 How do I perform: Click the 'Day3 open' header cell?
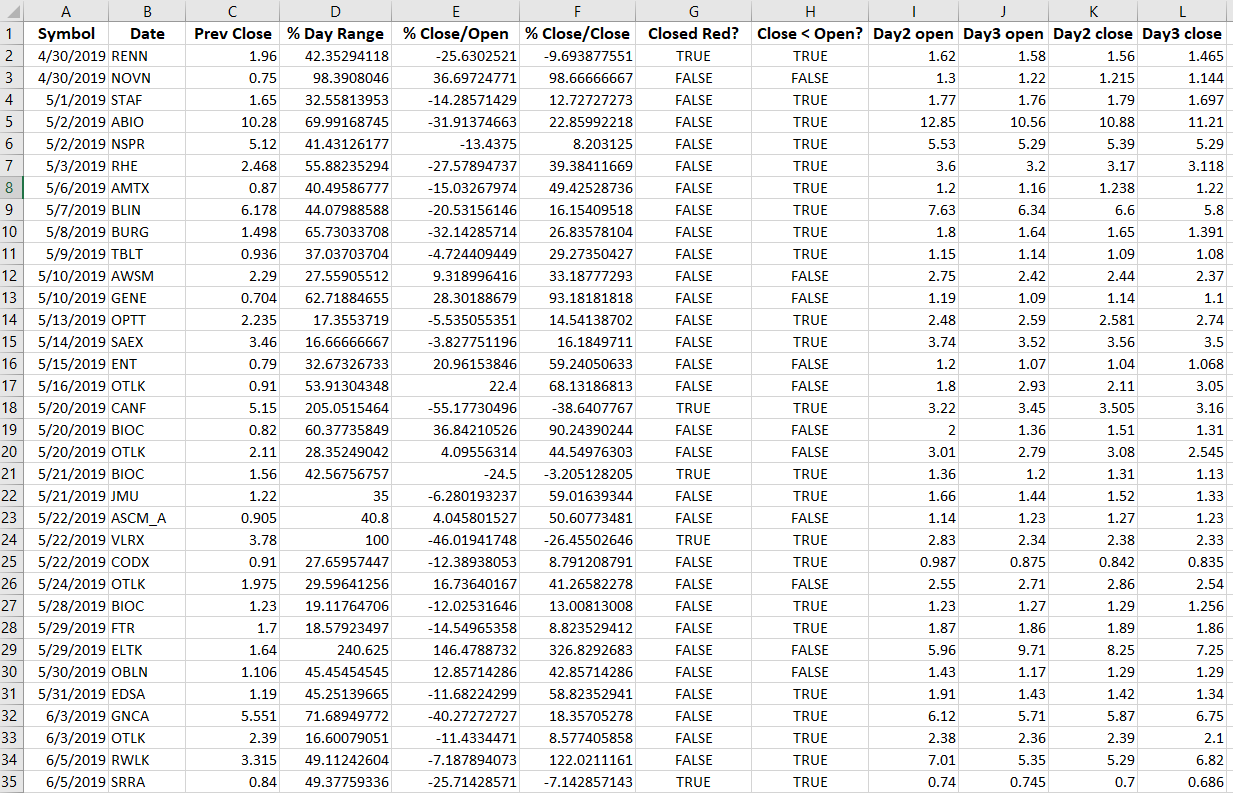click(1004, 34)
